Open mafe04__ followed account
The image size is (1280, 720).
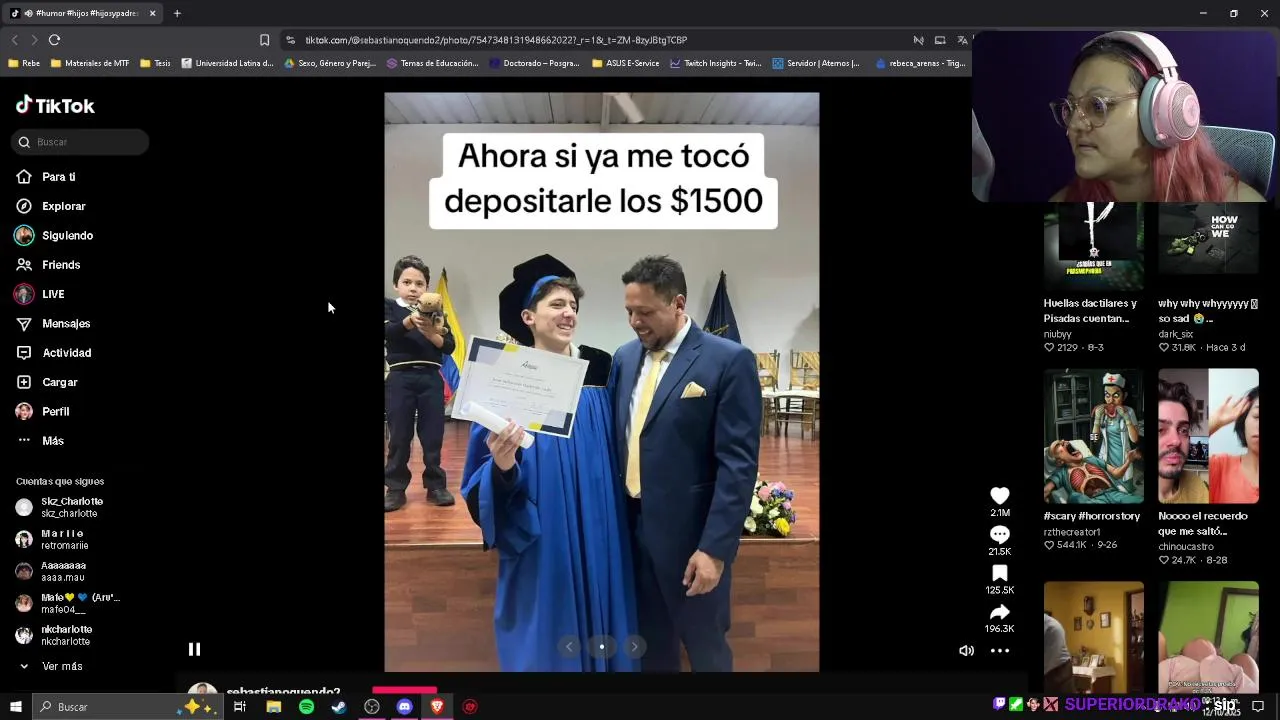[66, 603]
